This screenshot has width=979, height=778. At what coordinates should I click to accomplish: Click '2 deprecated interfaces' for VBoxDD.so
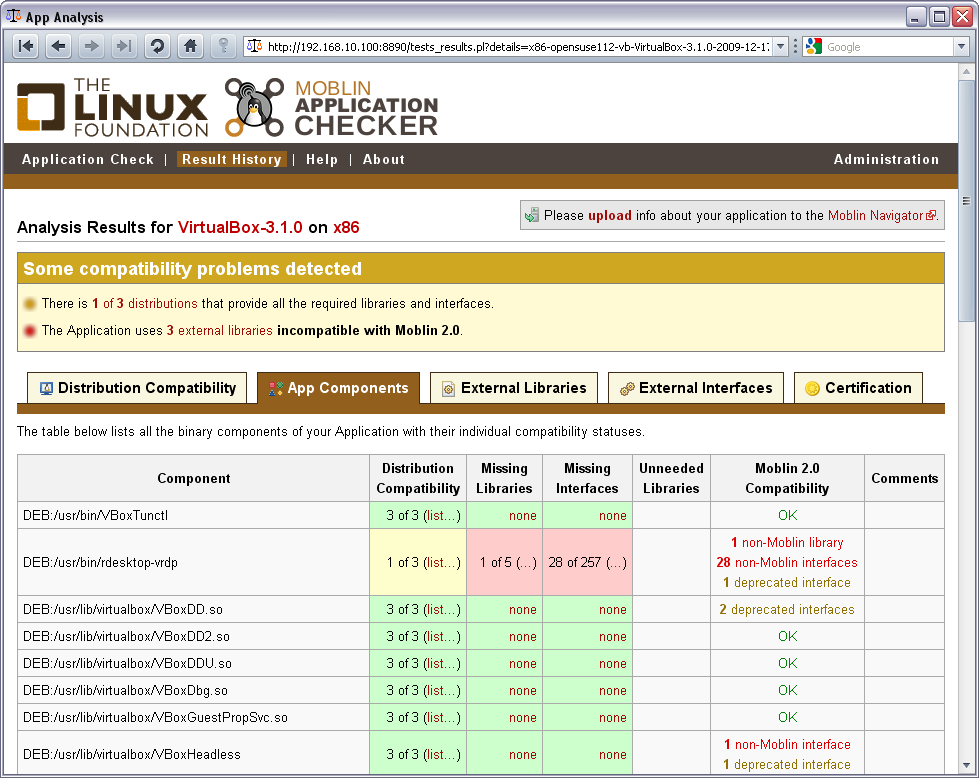click(787, 609)
